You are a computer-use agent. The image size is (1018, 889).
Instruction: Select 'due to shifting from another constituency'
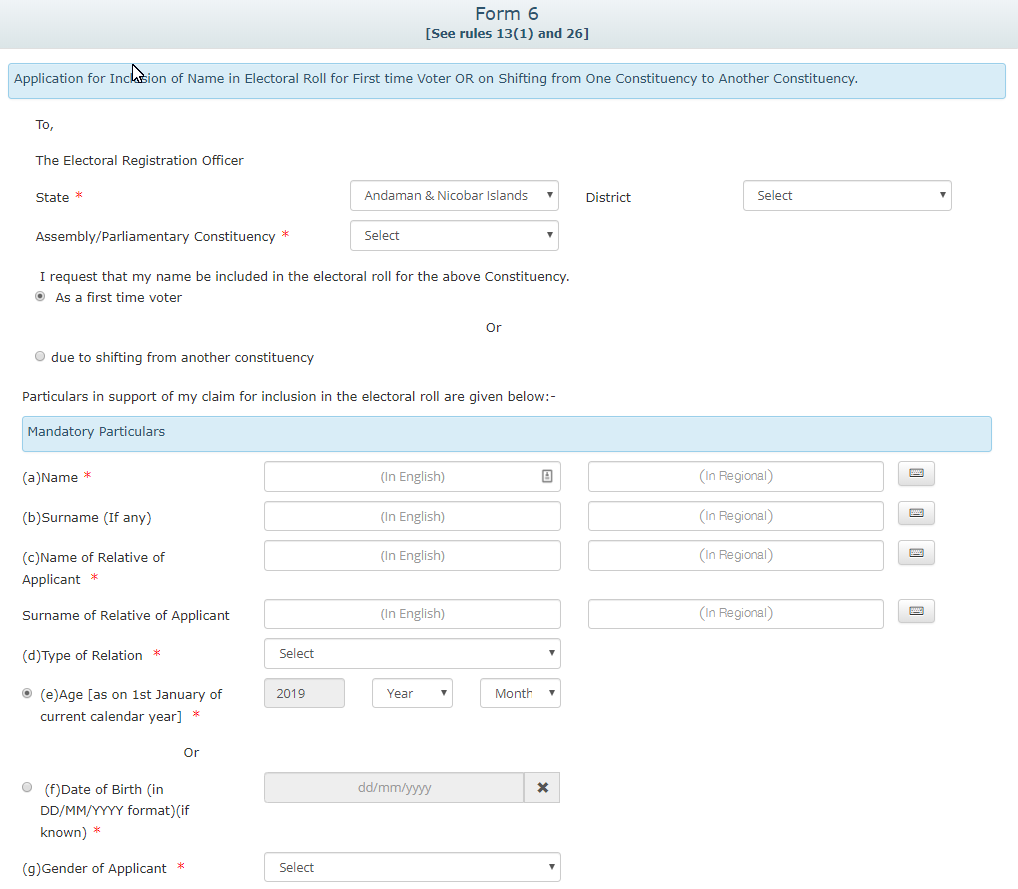(x=40, y=356)
